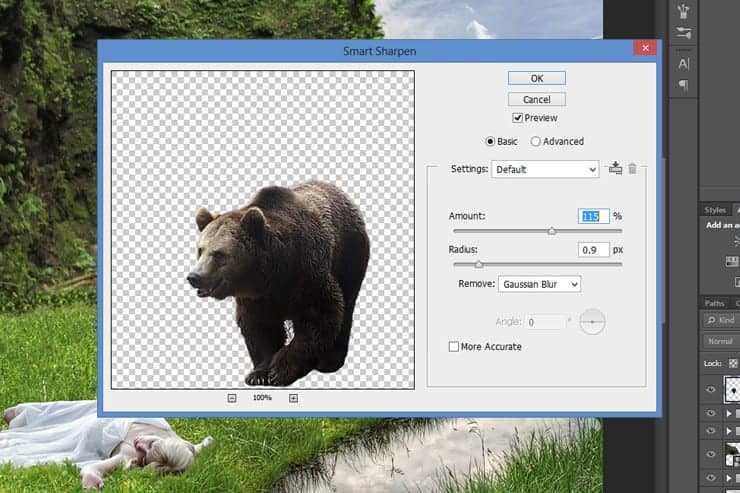
Task: Switch to the Paths panel tab
Action: (x=715, y=303)
